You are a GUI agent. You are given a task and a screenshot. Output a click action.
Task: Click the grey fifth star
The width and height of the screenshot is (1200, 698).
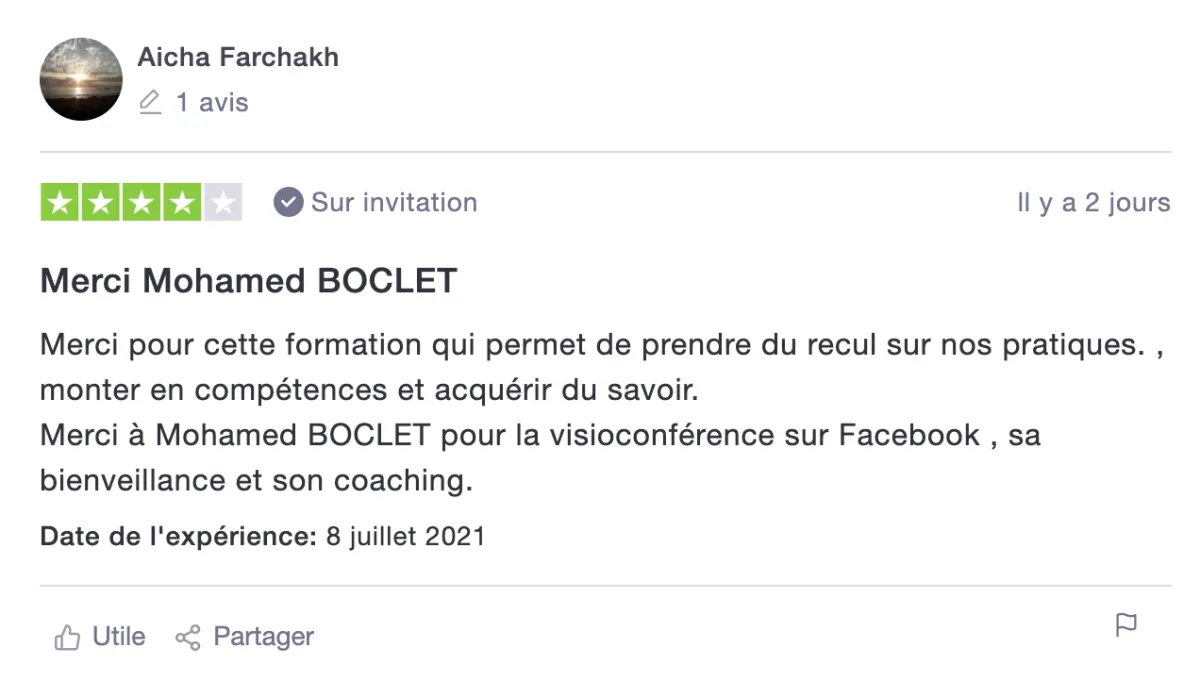click(223, 203)
